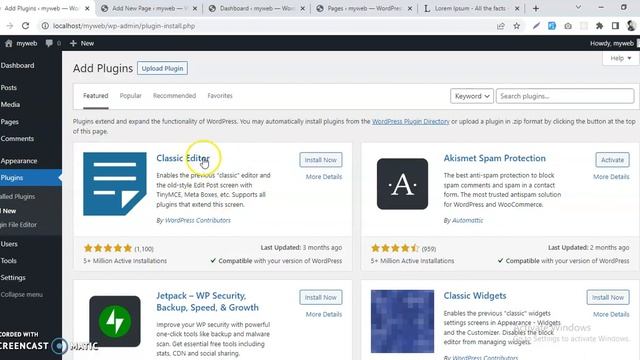Install the Classic Editor plugin
This screenshot has width=640, height=360.
pyautogui.click(x=321, y=160)
